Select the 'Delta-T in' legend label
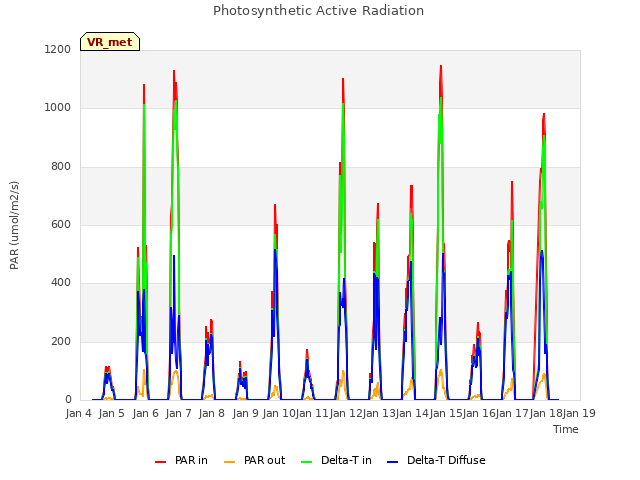The height and width of the screenshot is (480, 640). 346,460
